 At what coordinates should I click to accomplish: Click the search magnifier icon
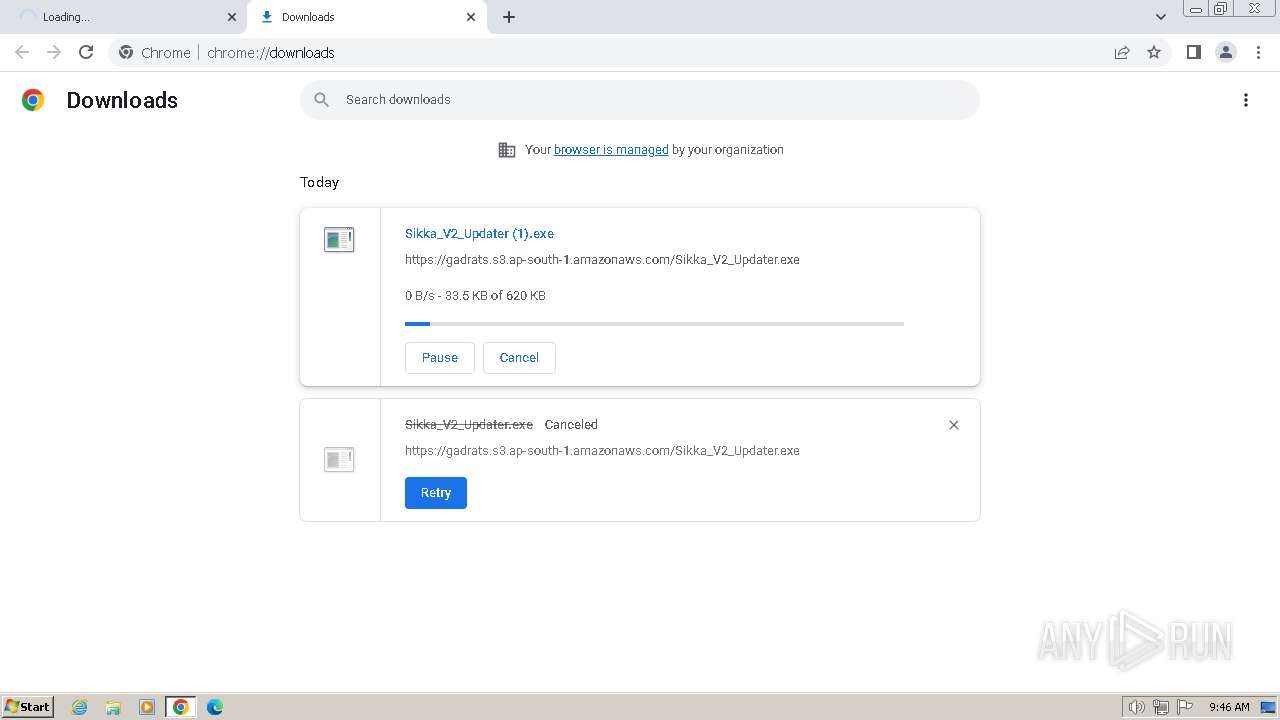coord(321,100)
